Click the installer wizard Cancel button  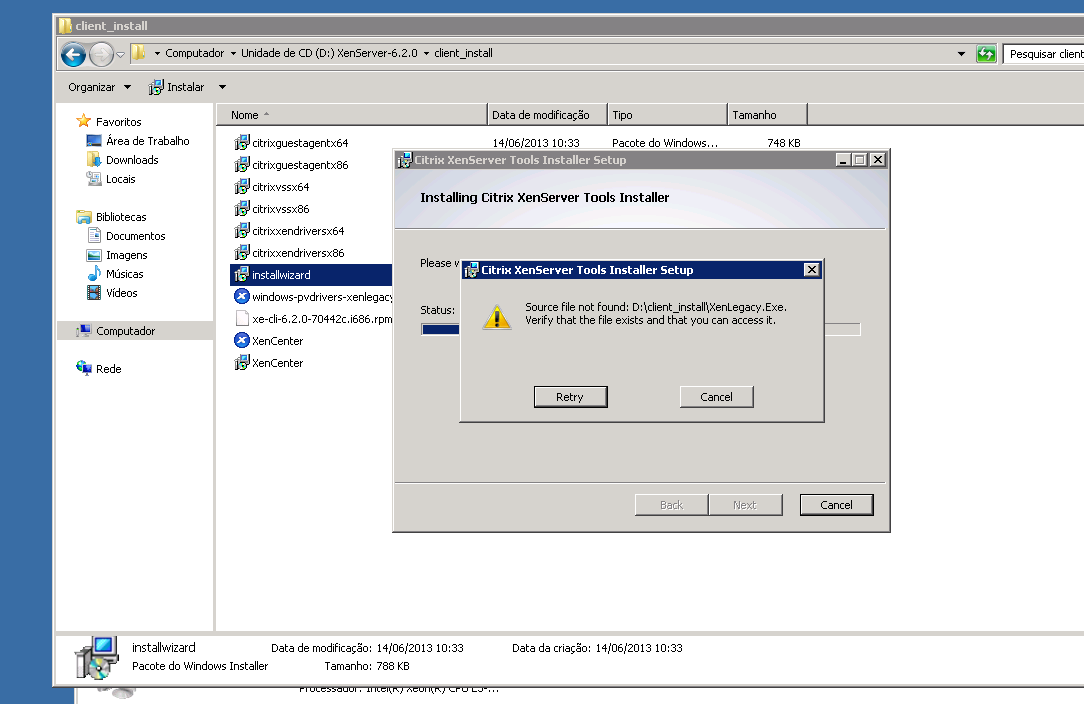pyautogui.click(x=836, y=505)
